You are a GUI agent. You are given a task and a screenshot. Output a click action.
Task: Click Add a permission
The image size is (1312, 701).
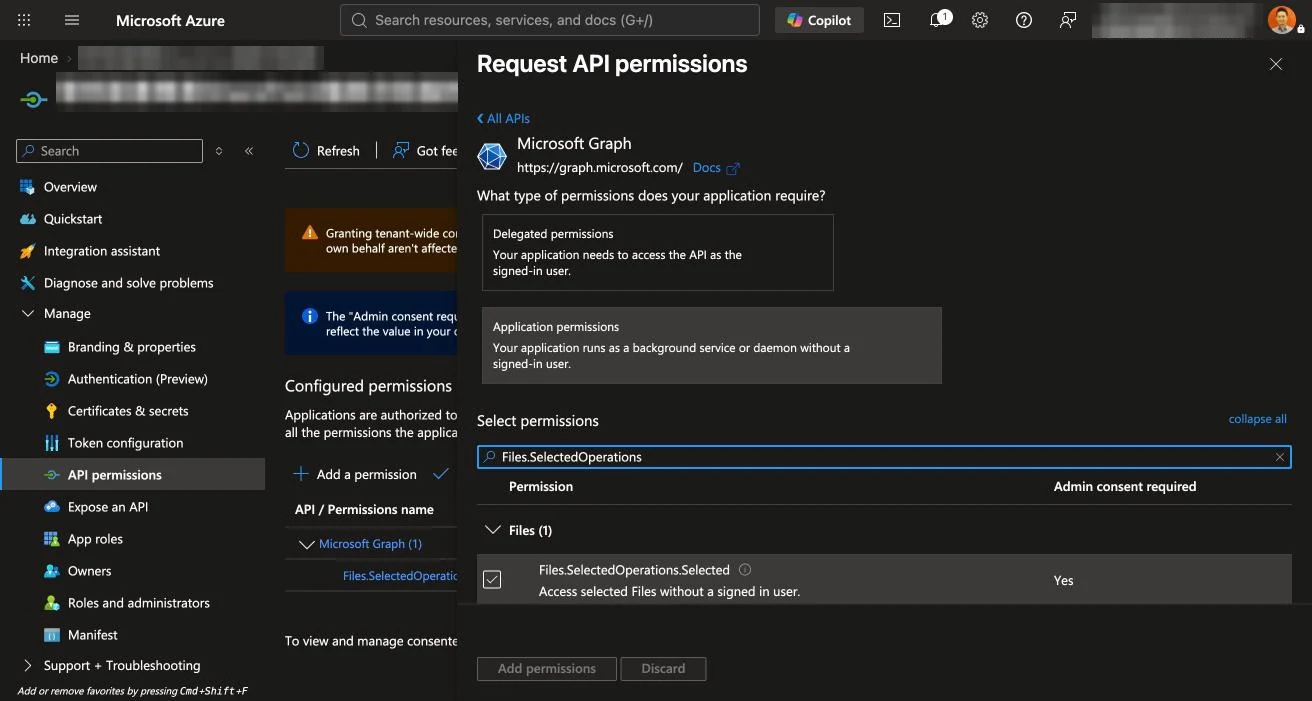tap(355, 474)
